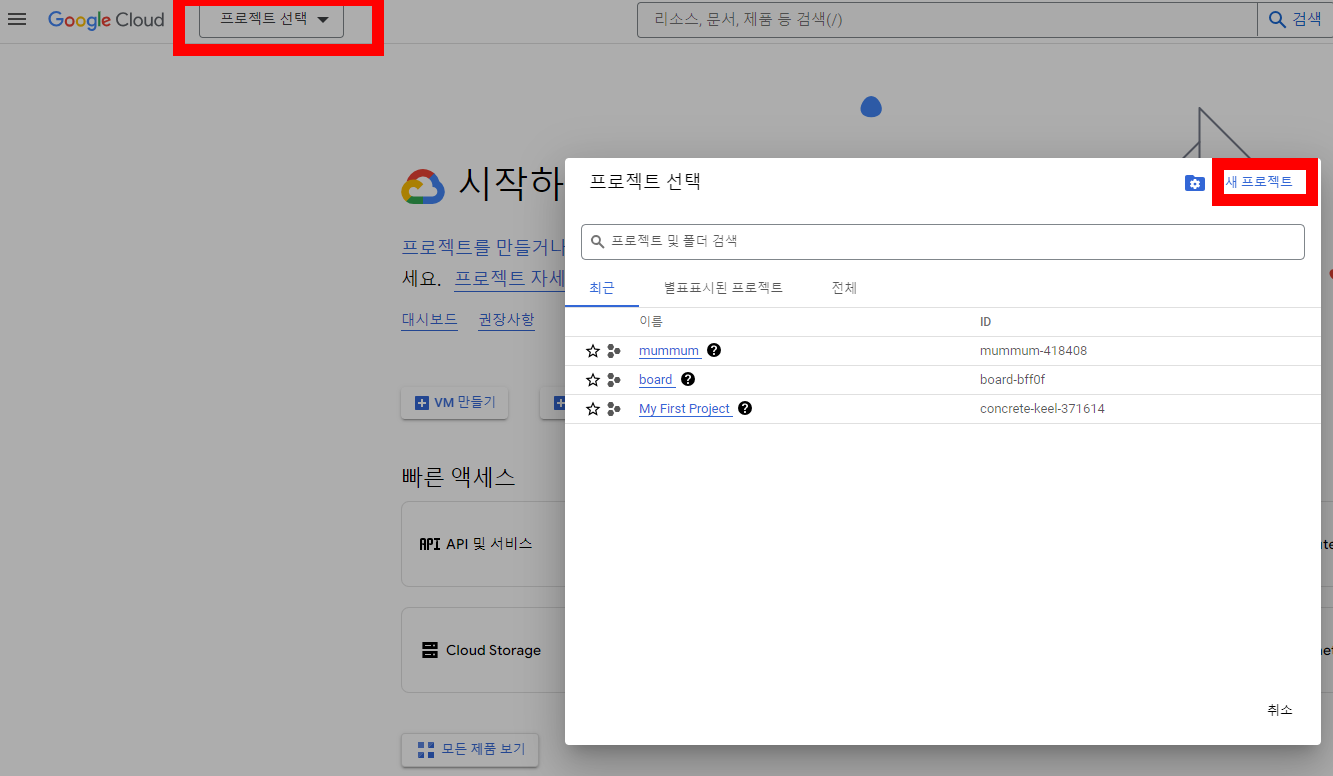Star the mummum project
Viewport: 1333px width, 776px height.
point(593,351)
